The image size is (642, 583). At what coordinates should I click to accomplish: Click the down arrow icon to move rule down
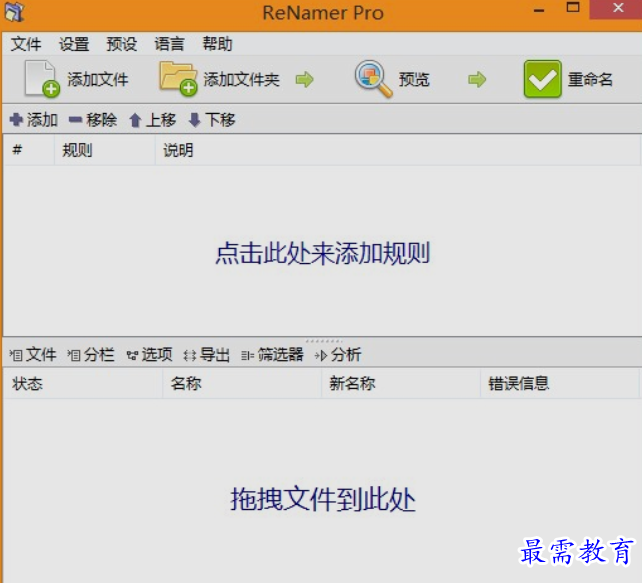pyautogui.click(x=194, y=120)
